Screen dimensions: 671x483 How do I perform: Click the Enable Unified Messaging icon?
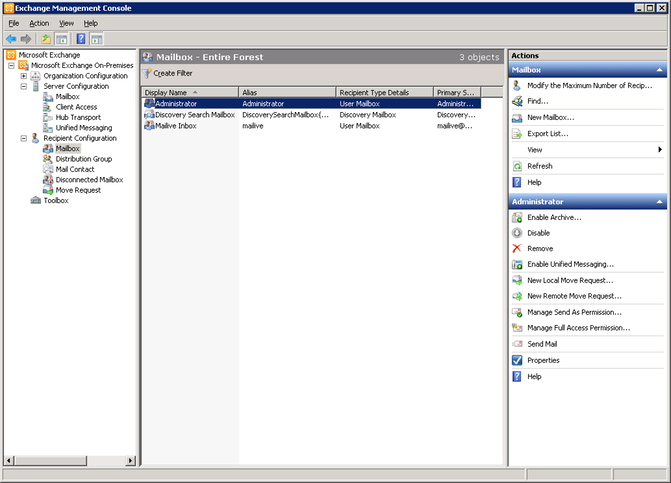[x=517, y=264]
